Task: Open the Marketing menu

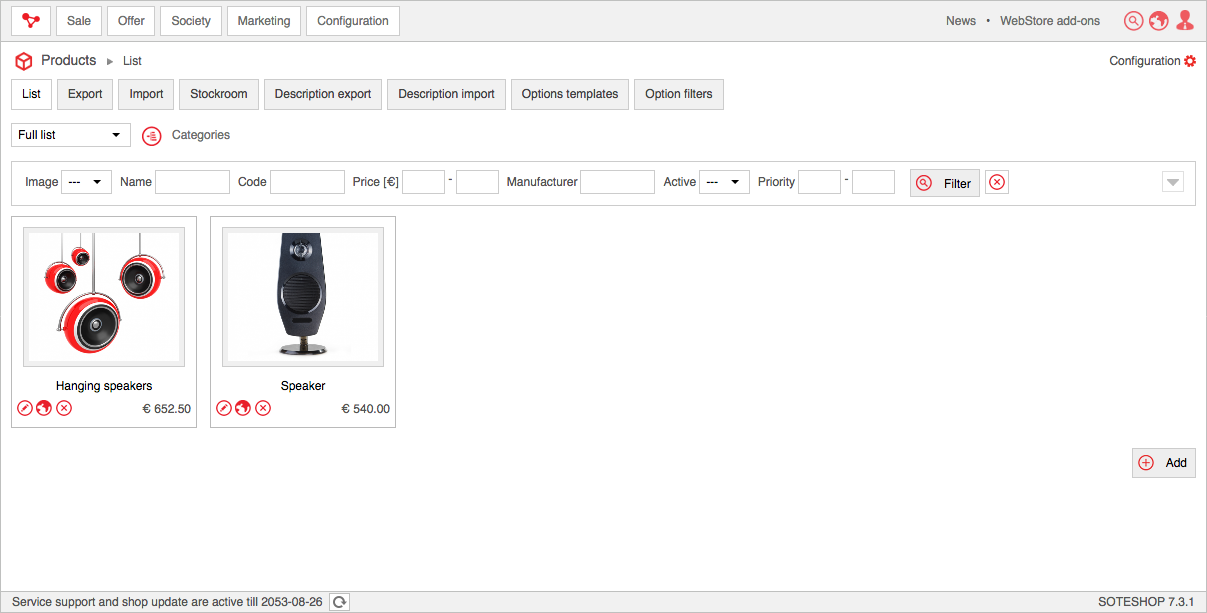Action: coord(264,21)
